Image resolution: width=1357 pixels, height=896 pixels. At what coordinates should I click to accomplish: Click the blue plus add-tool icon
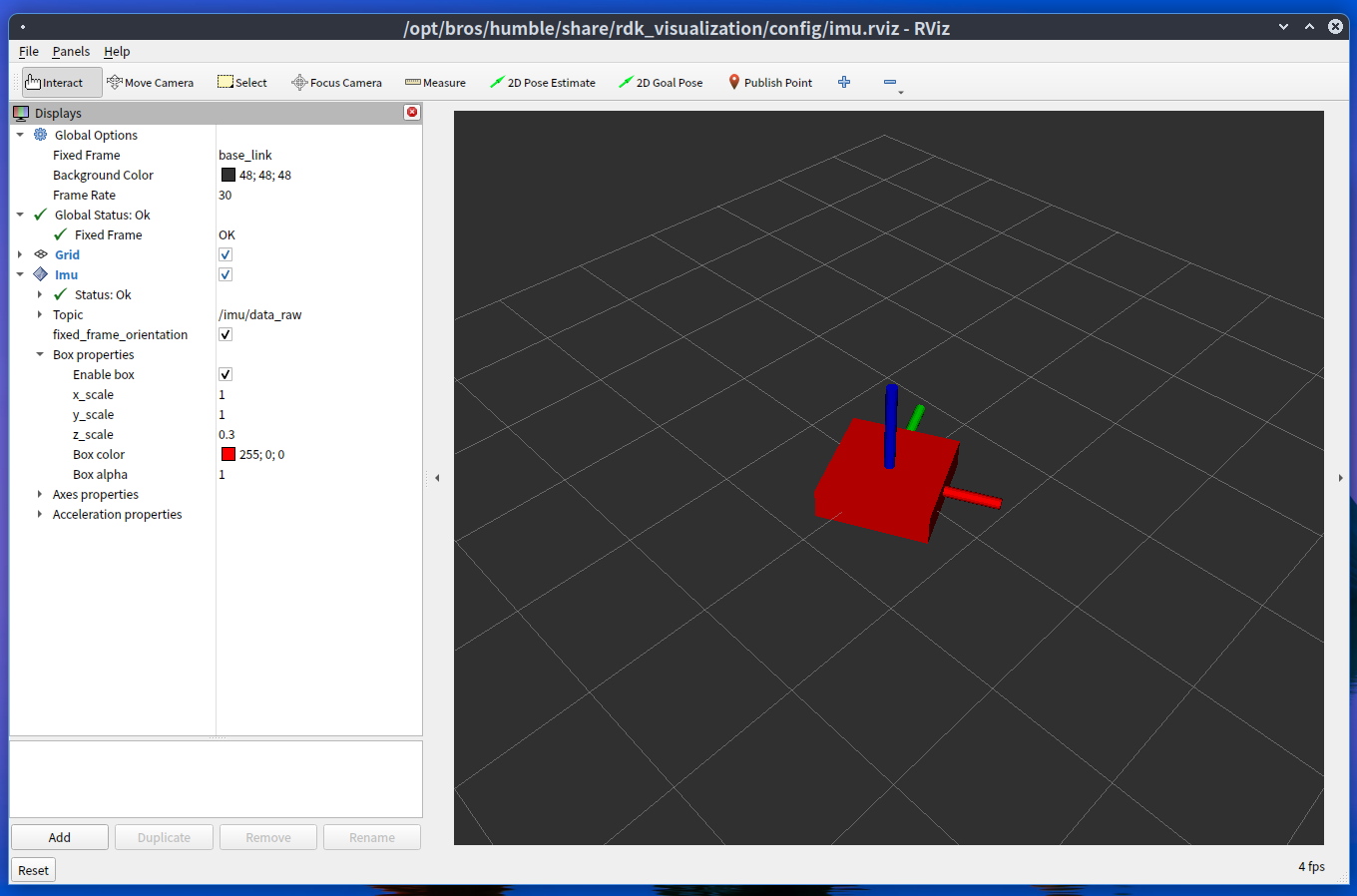click(x=844, y=83)
